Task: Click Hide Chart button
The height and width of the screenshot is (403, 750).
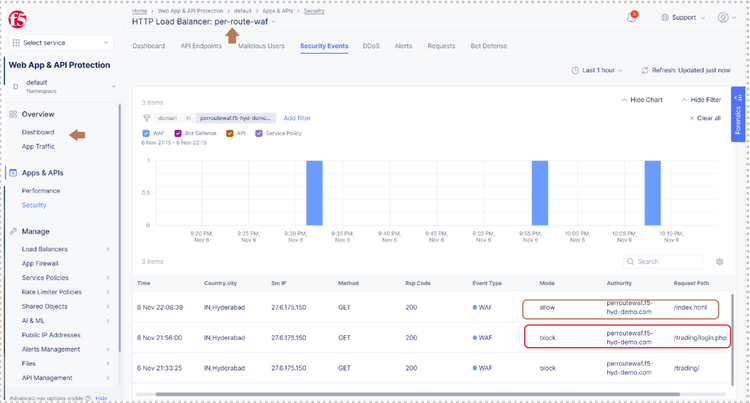Action: pos(642,100)
